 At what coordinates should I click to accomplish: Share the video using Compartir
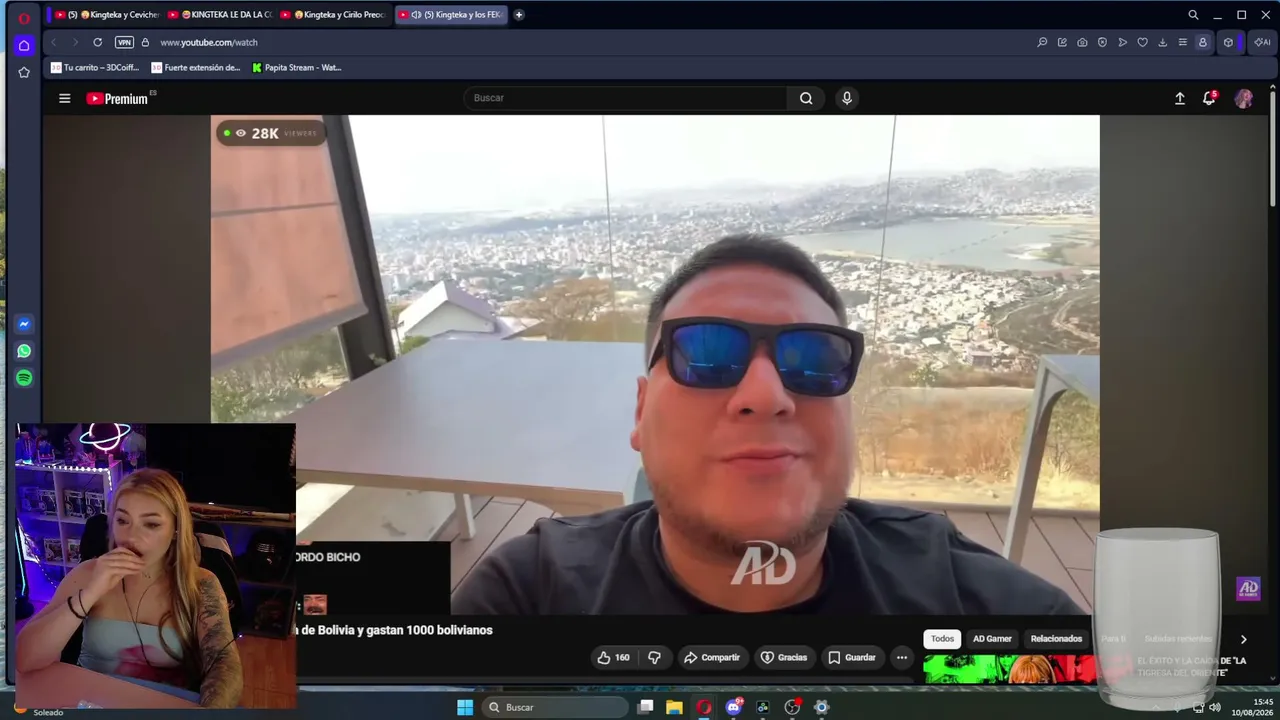click(712, 658)
